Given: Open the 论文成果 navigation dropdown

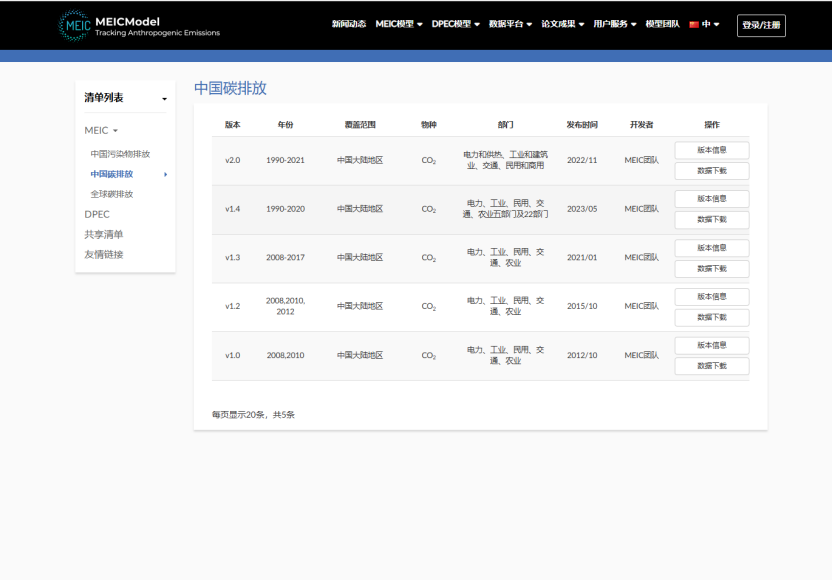Looking at the screenshot, I should point(563,25).
